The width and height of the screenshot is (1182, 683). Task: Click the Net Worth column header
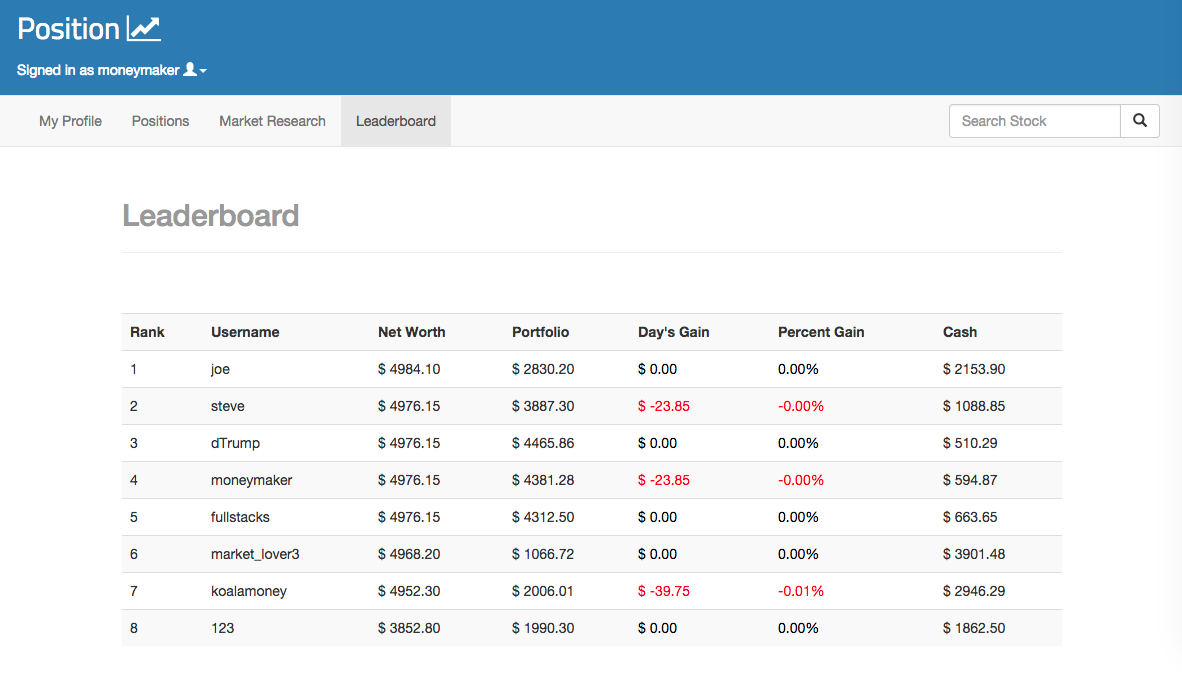pyautogui.click(x=412, y=332)
